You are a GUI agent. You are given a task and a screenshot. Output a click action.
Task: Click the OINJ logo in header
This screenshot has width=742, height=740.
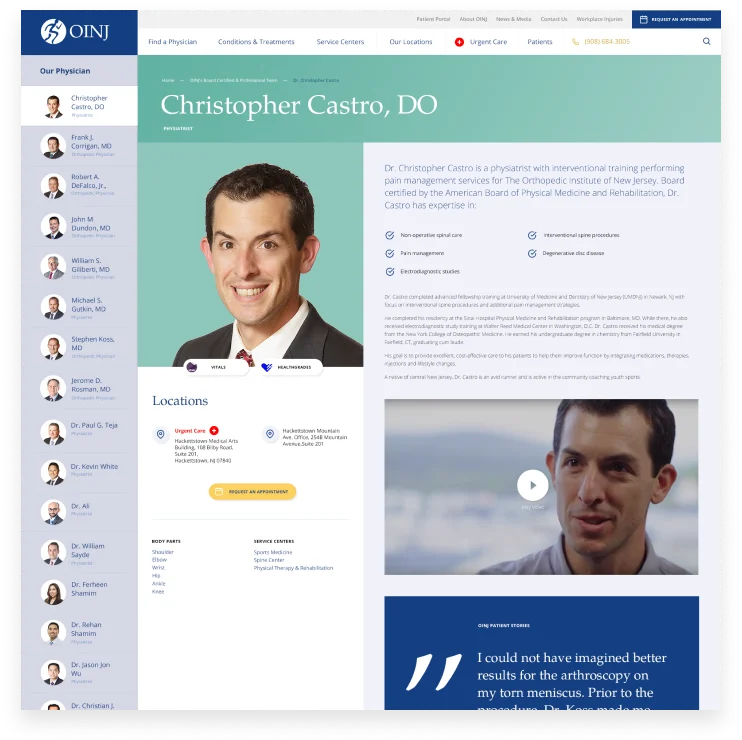(78, 32)
